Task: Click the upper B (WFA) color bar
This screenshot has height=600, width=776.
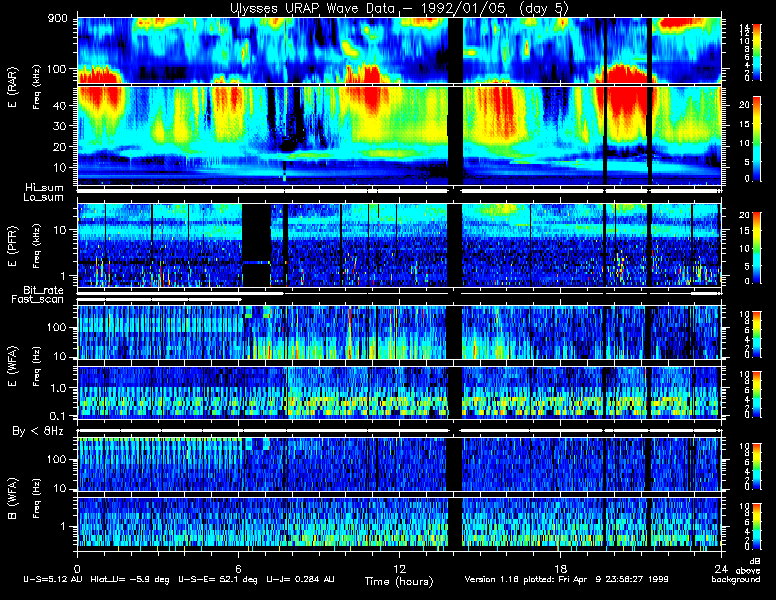Action: 757,466
